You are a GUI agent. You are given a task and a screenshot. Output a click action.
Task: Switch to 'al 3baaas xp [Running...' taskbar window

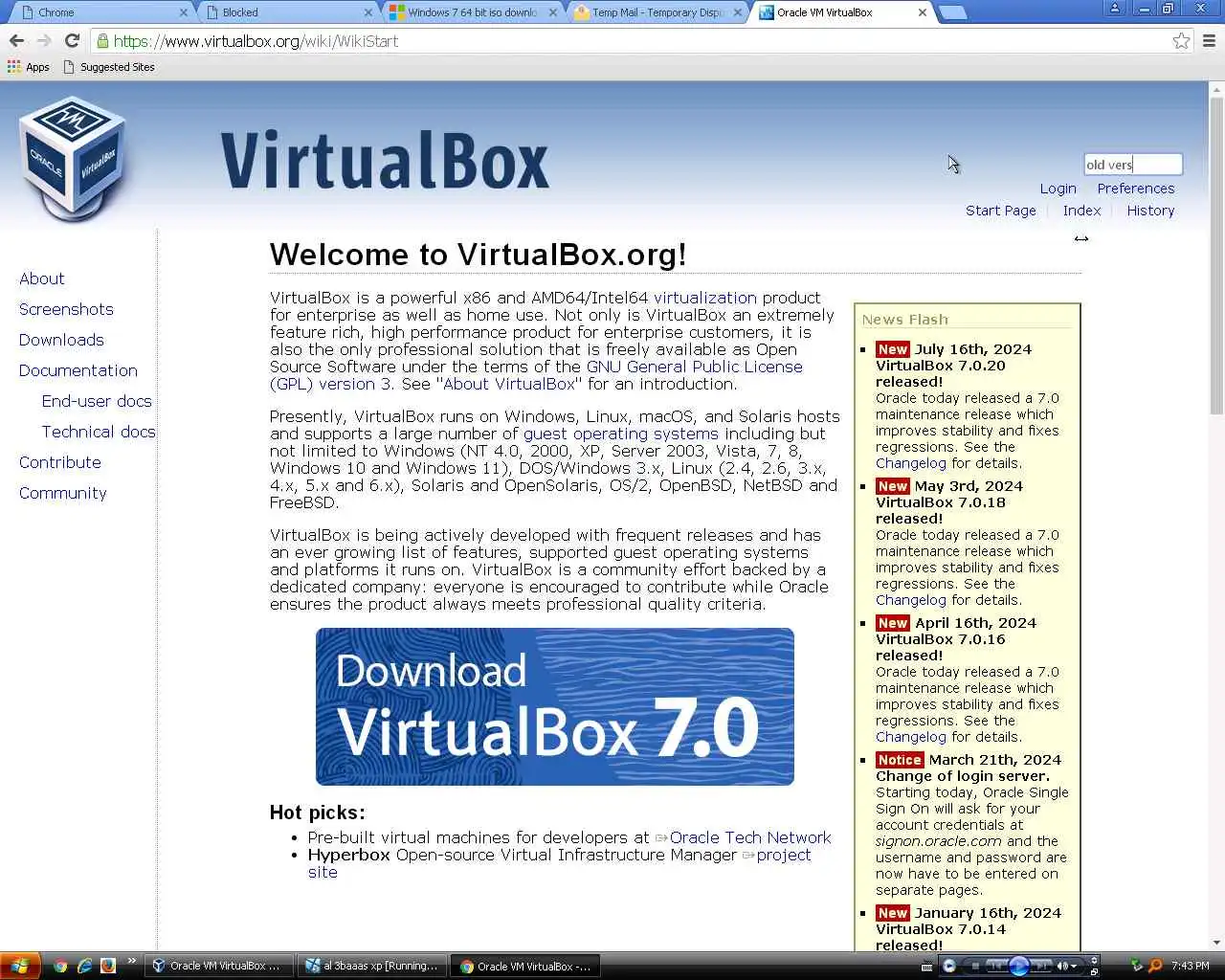pyautogui.click(x=372, y=966)
